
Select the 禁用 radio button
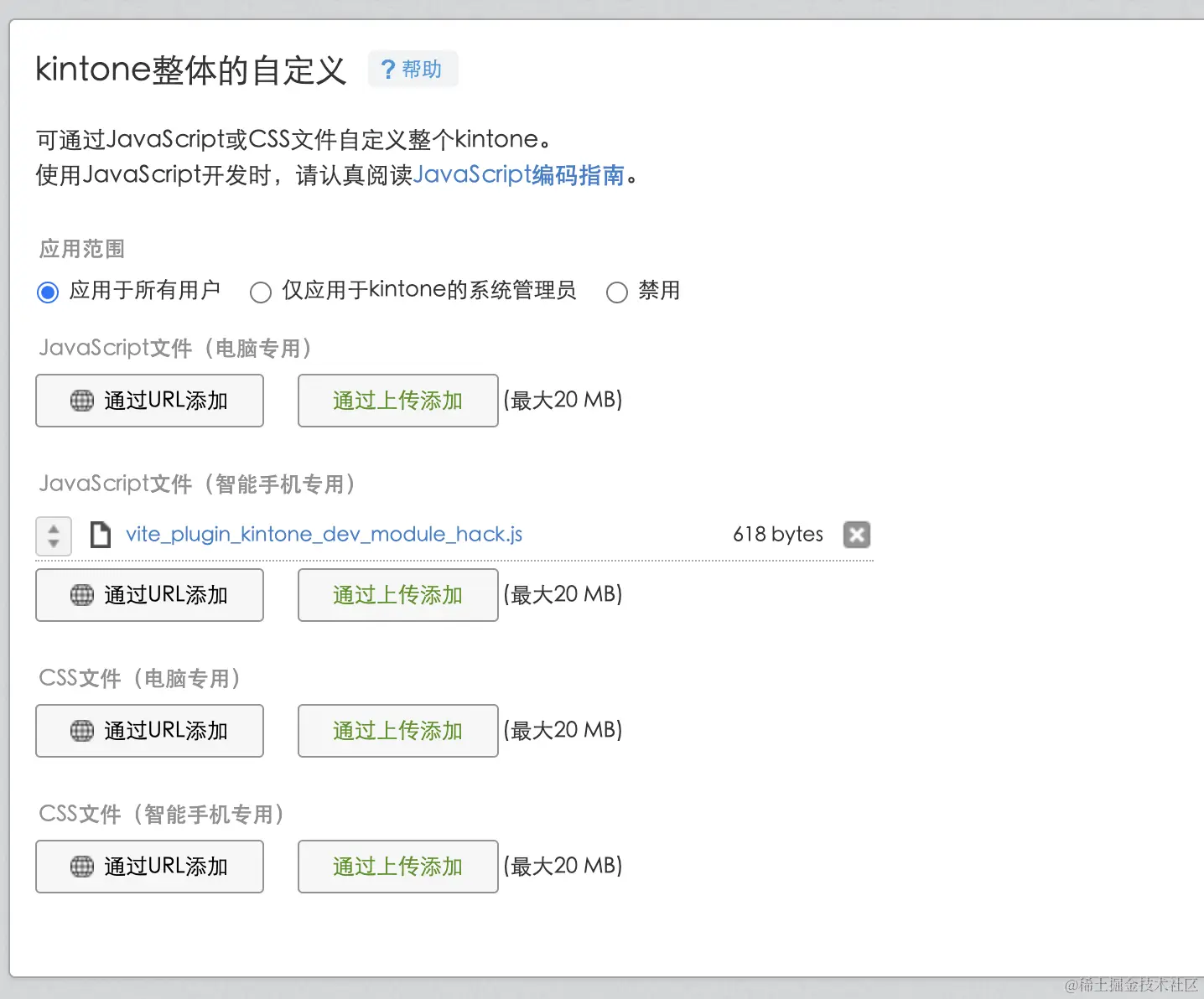617,292
